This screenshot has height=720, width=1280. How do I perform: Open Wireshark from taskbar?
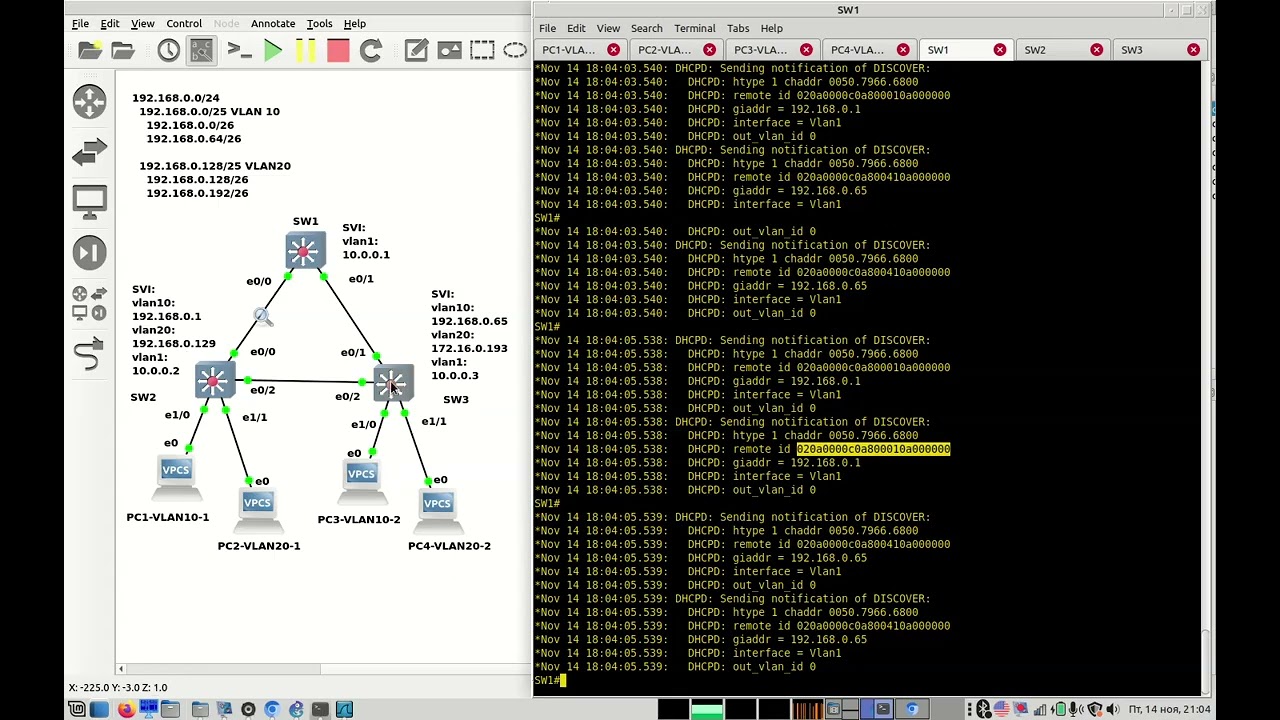point(344,709)
